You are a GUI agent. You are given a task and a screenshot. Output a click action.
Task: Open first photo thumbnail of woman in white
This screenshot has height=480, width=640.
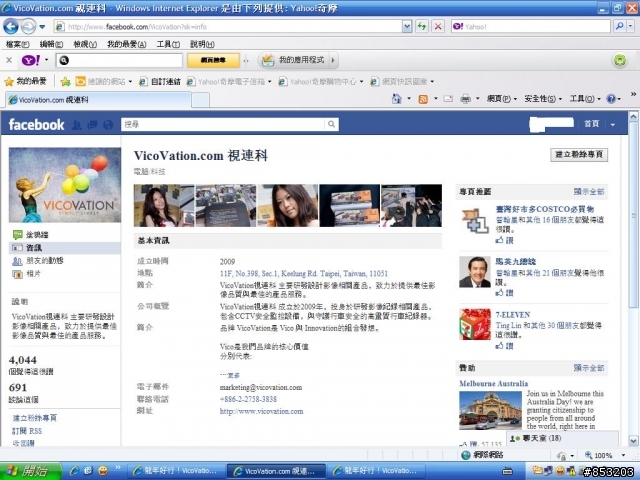pyautogui.click(x=164, y=205)
